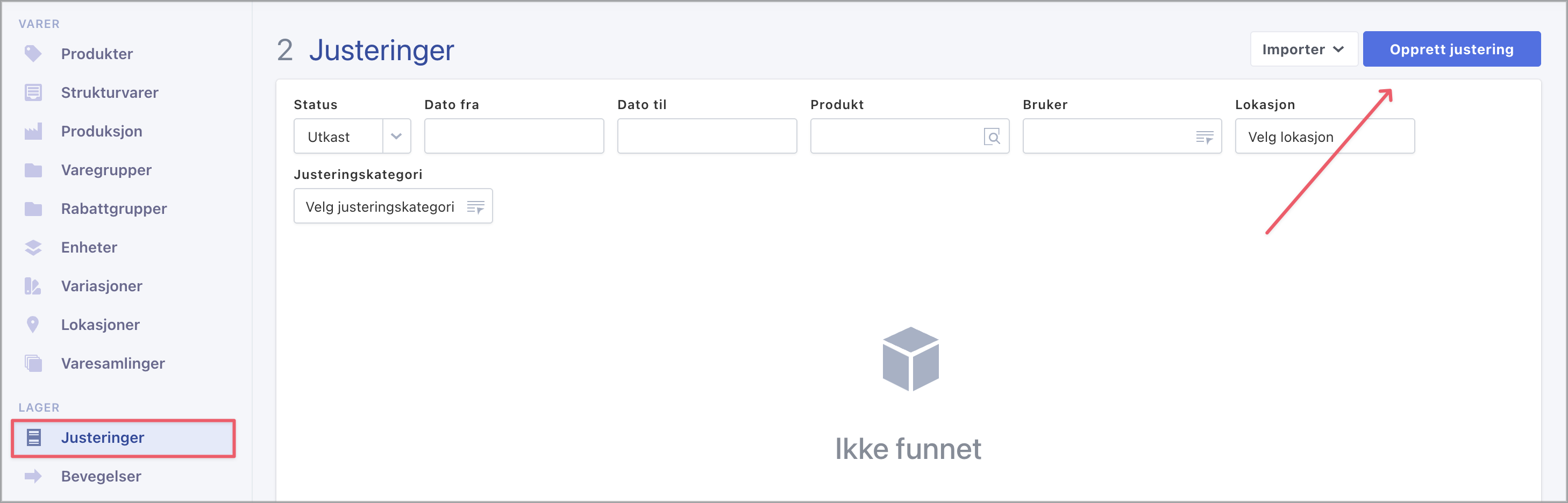Click the Lokasjoner map pin icon
Image resolution: width=1568 pixels, height=503 pixels.
(x=33, y=325)
